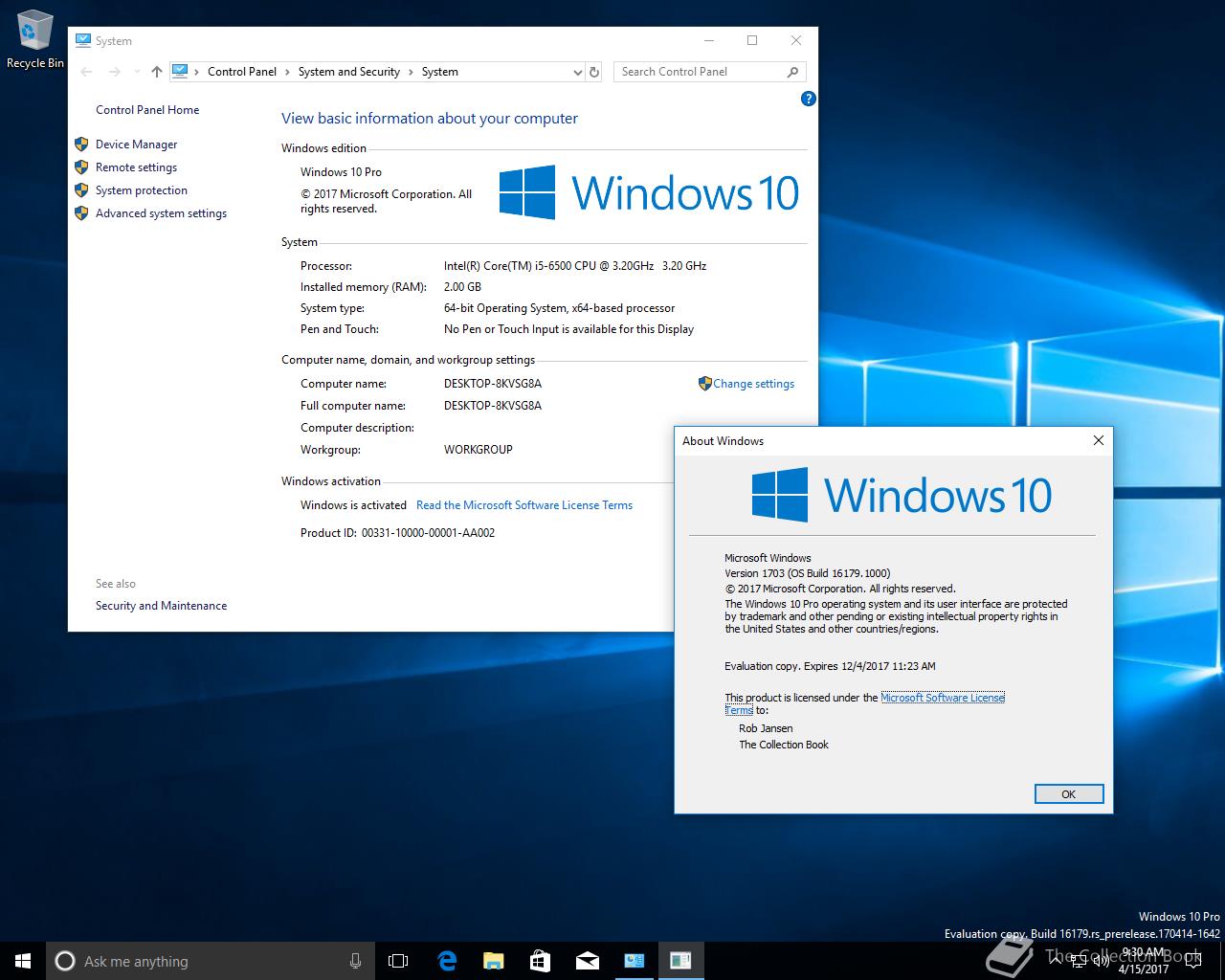Open Microsoft Software License Terms in About Windows
This screenshot has height=980, width=1225.
click(x=943, y=698)
